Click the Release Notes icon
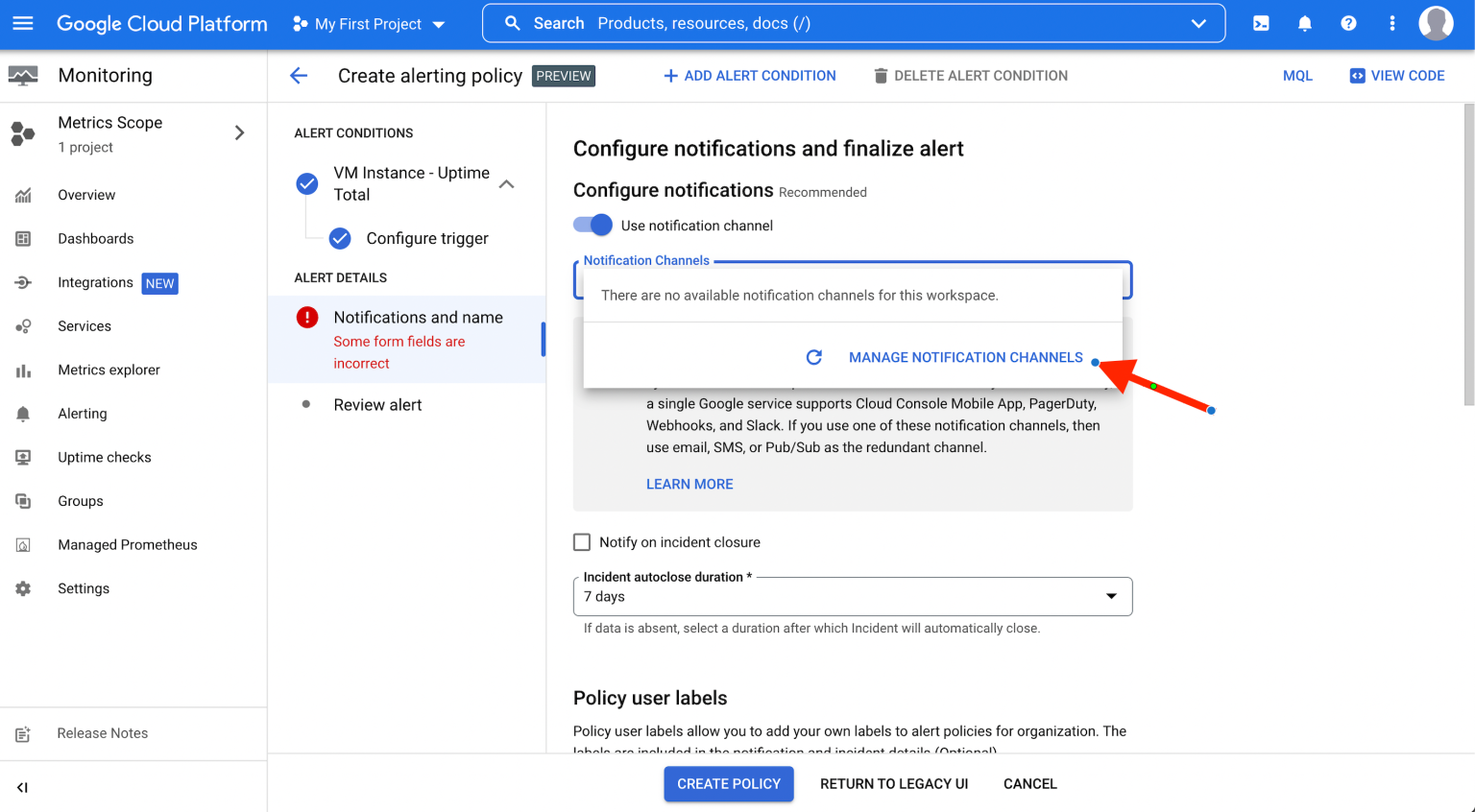 tap(23, 734)
